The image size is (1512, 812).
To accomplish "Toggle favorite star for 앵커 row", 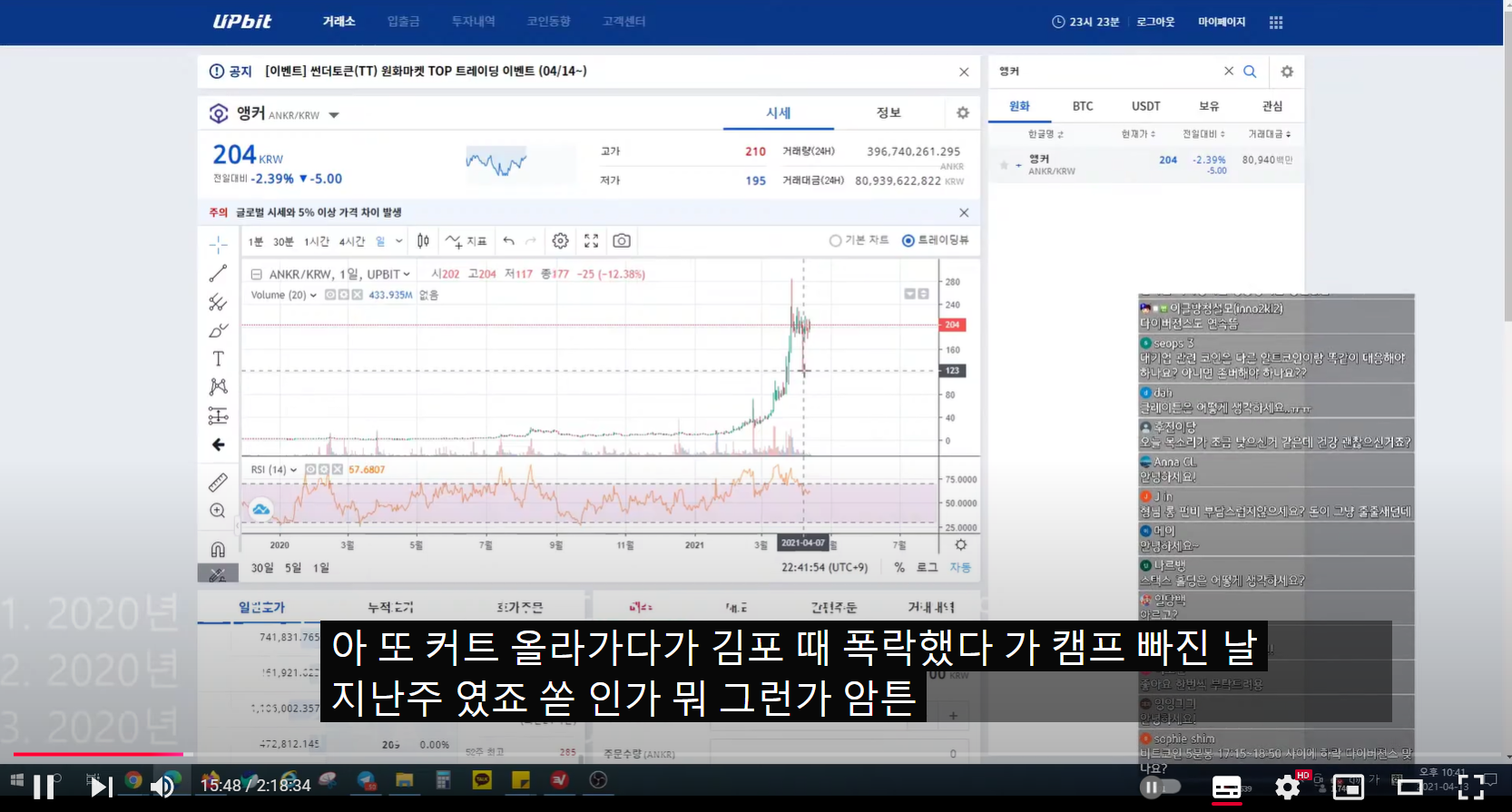I will point(1004,165).
